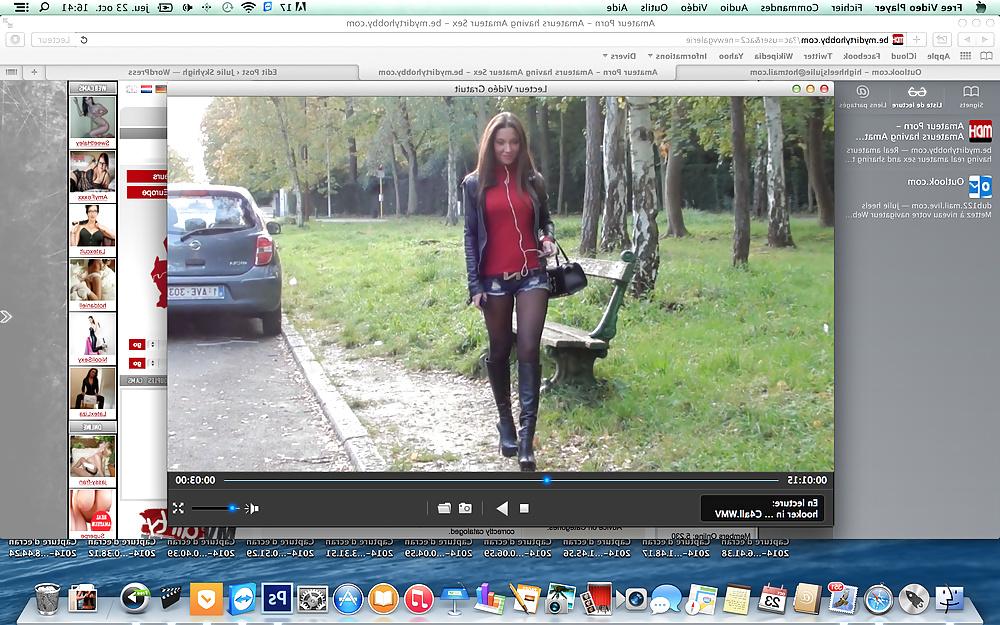The height and width of the screenshot is (625, 1000).
Task: Open the battery status icon
Action: pyautogui.click(x=165, y=8)
